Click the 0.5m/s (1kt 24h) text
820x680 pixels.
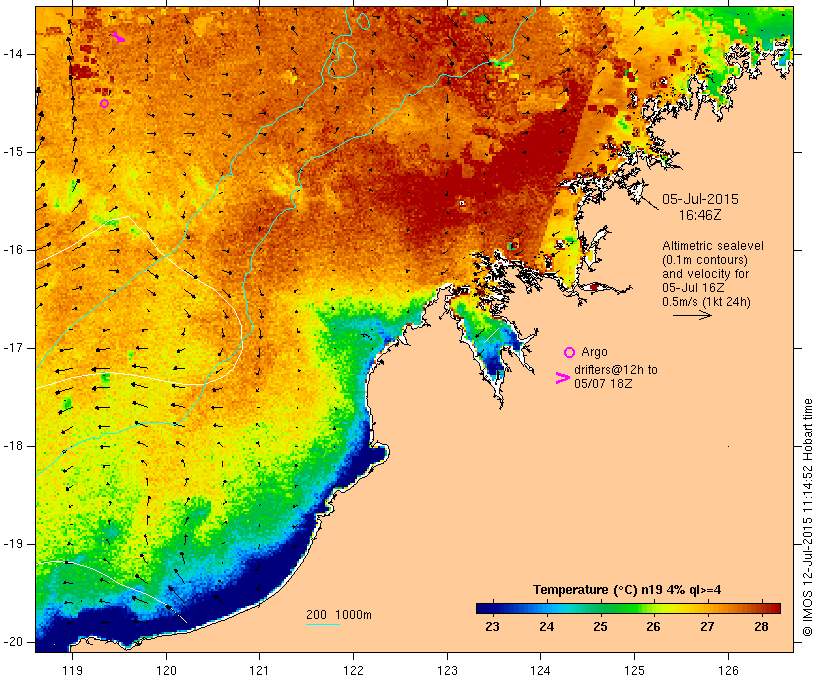click(706, 302)
